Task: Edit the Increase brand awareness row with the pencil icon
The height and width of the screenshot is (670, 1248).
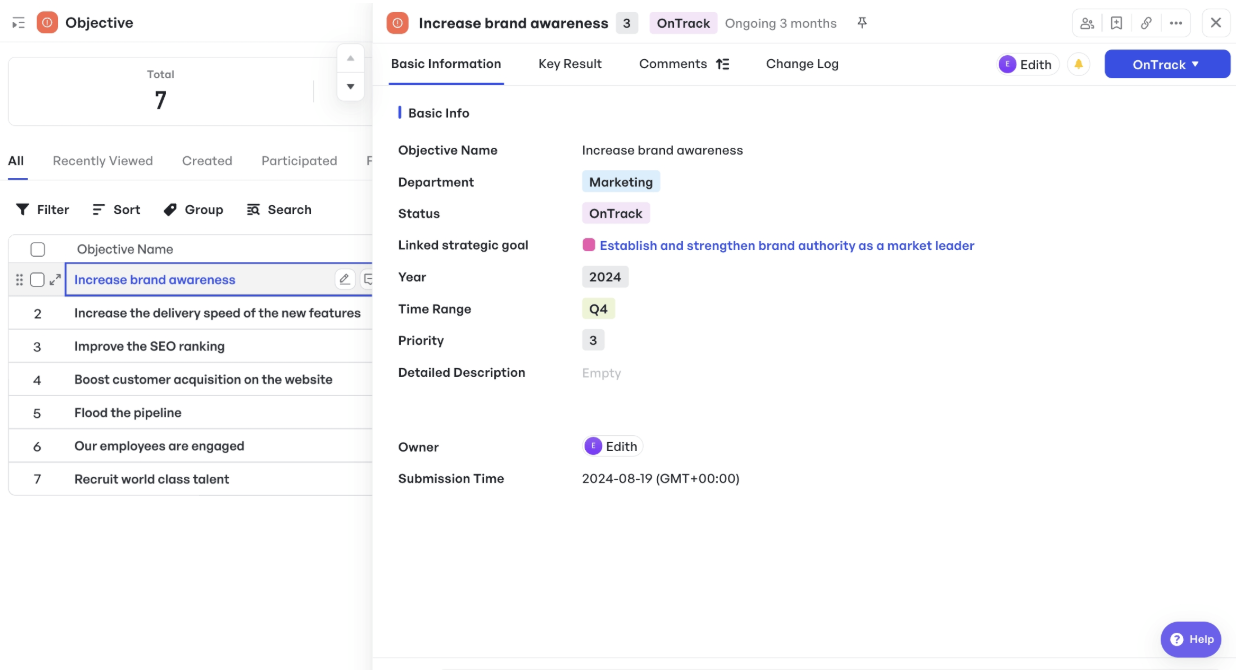Action: click(345, 280)
